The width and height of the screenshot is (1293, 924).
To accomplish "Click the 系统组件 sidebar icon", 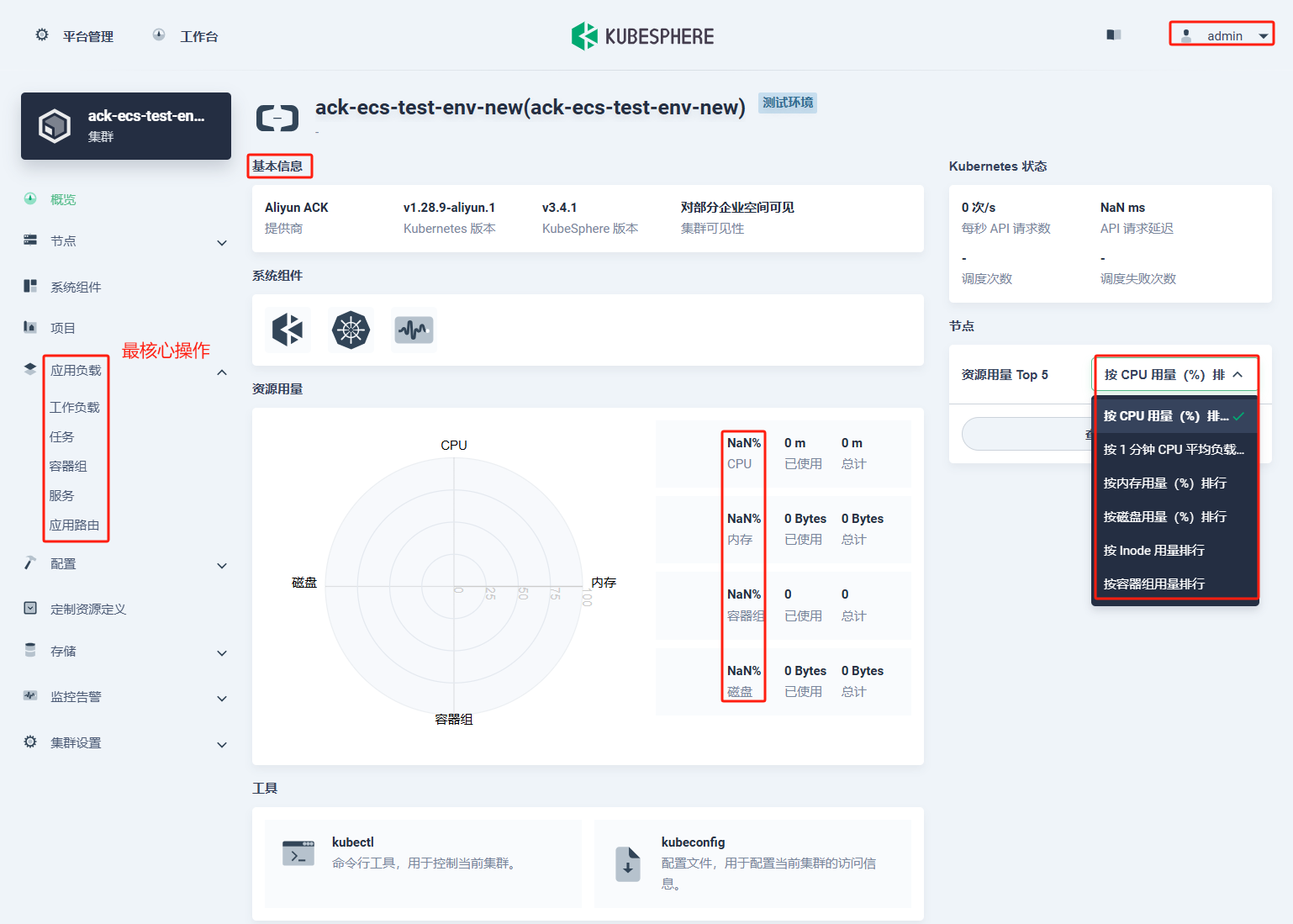I will (x=30, y=286).
